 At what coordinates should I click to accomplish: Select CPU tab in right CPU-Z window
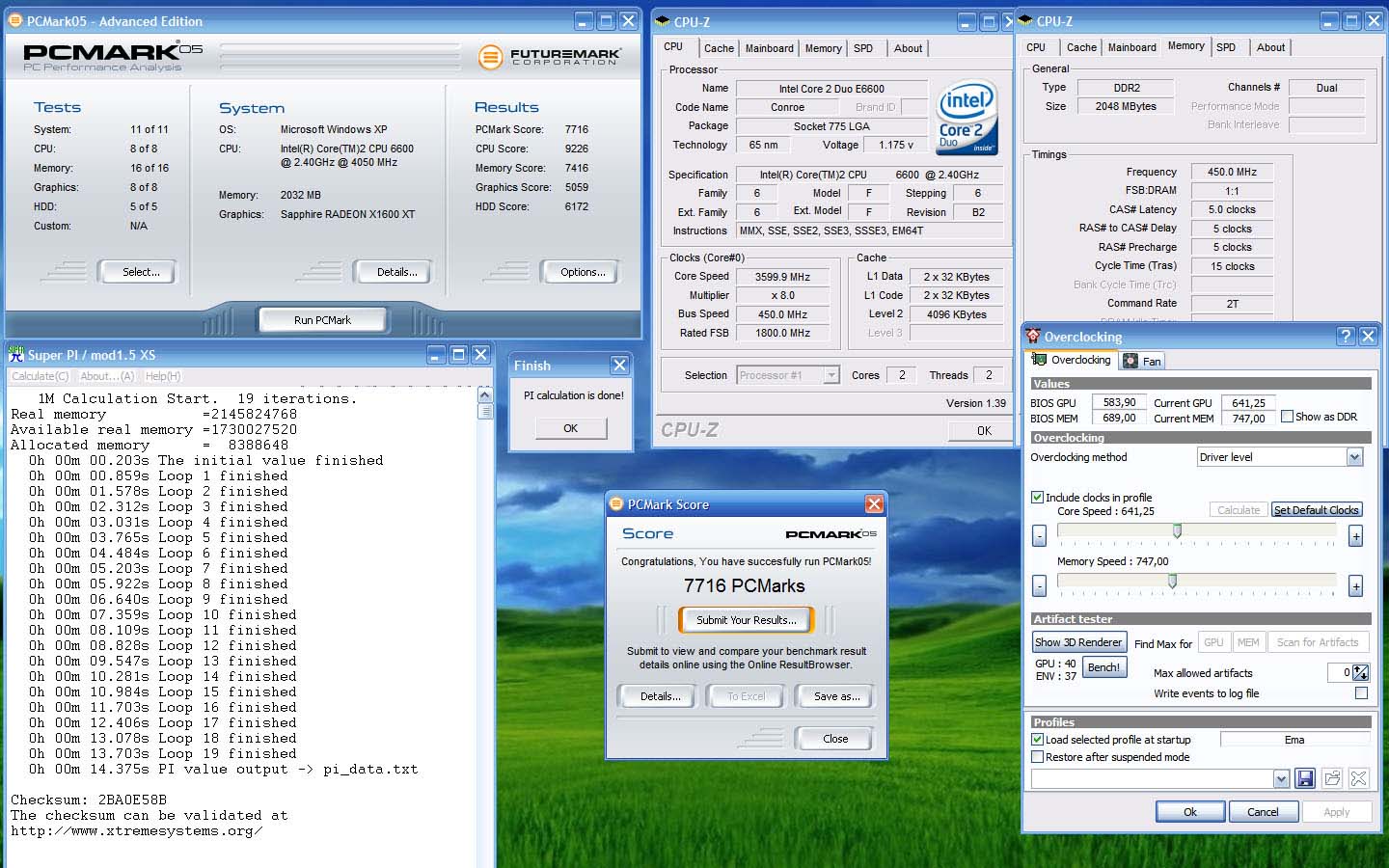(x=1036, y=47)
